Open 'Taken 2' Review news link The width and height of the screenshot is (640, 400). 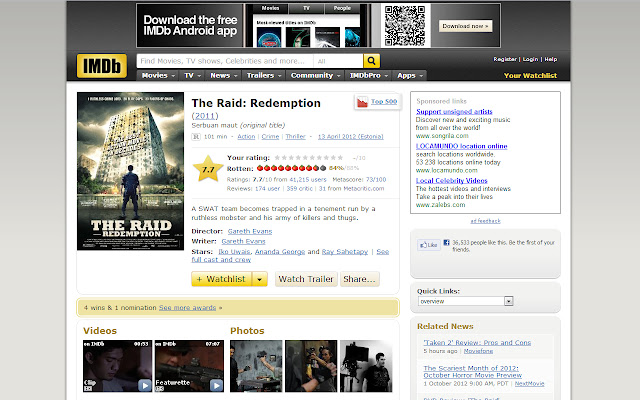(x=477, y=343)
